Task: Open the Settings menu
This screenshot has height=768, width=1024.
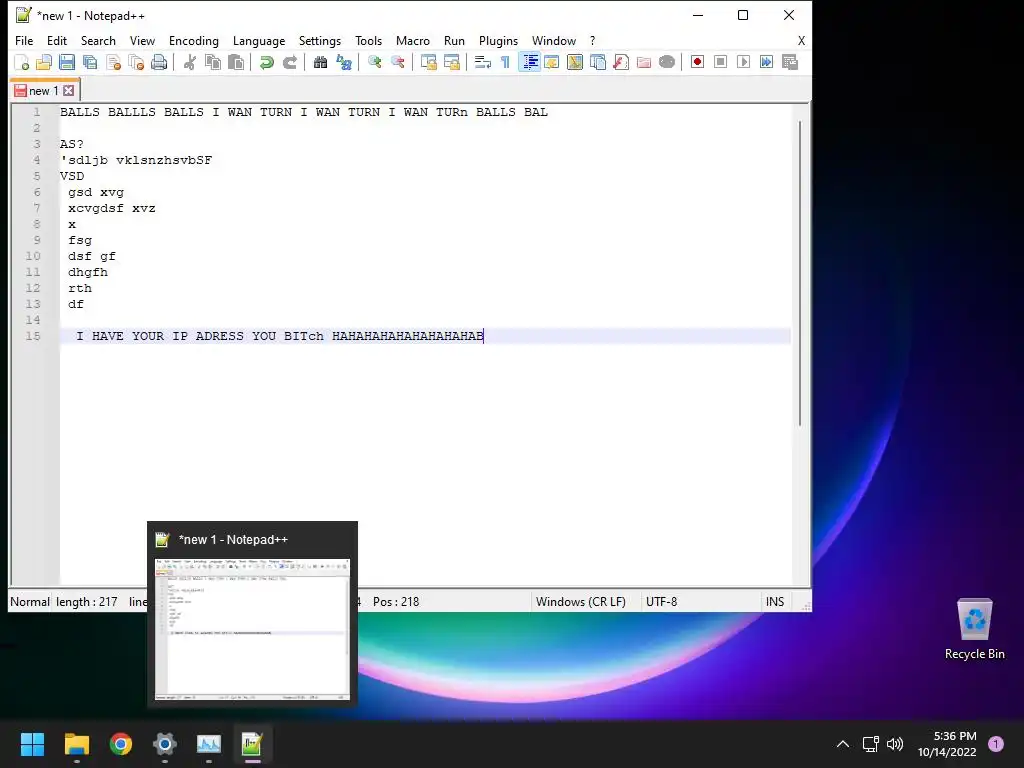Action: 319,40
